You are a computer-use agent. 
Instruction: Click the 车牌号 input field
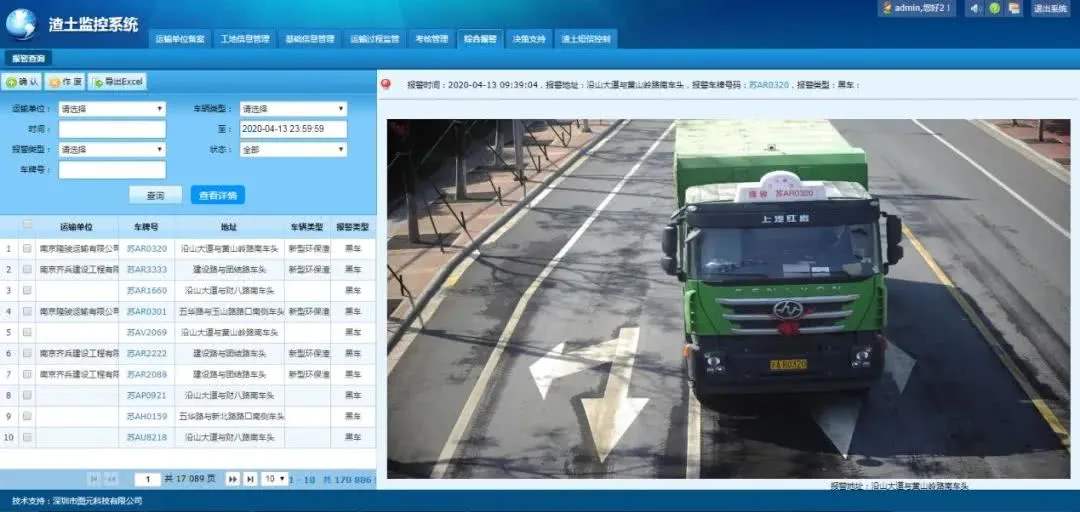coord(112,170)
